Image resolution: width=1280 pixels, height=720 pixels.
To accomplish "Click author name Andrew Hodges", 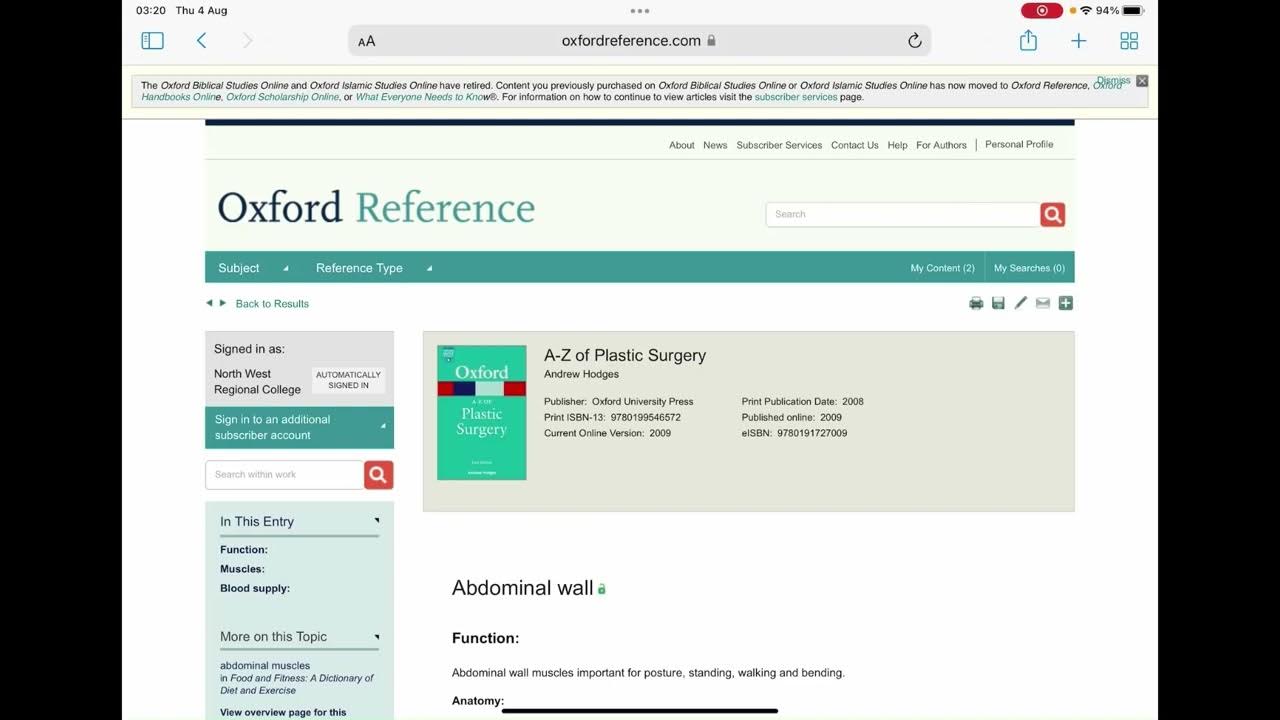I will click(x=581, y=374).
